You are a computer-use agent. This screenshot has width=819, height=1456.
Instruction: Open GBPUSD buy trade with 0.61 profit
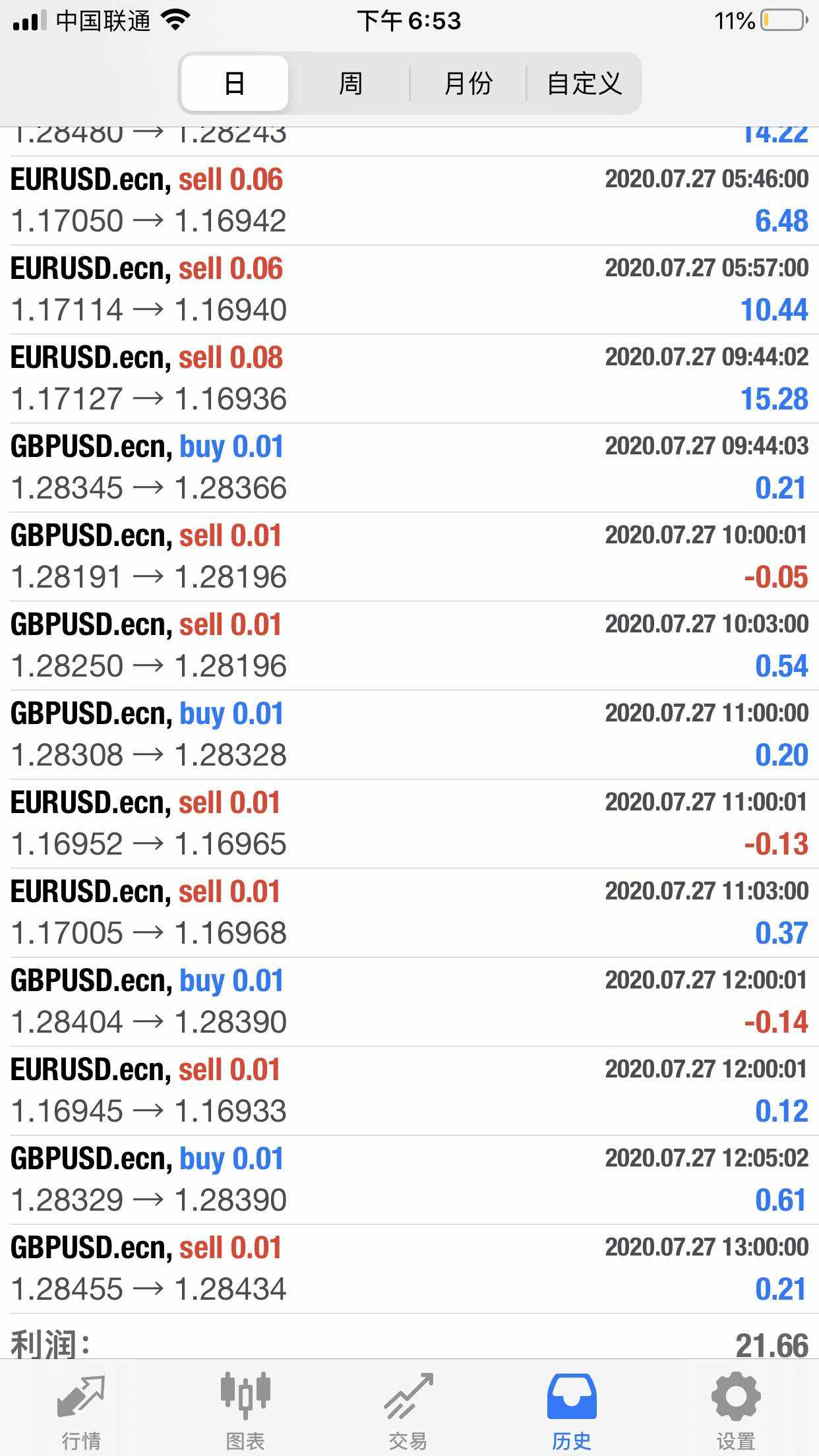click(x=409, y=1180)
